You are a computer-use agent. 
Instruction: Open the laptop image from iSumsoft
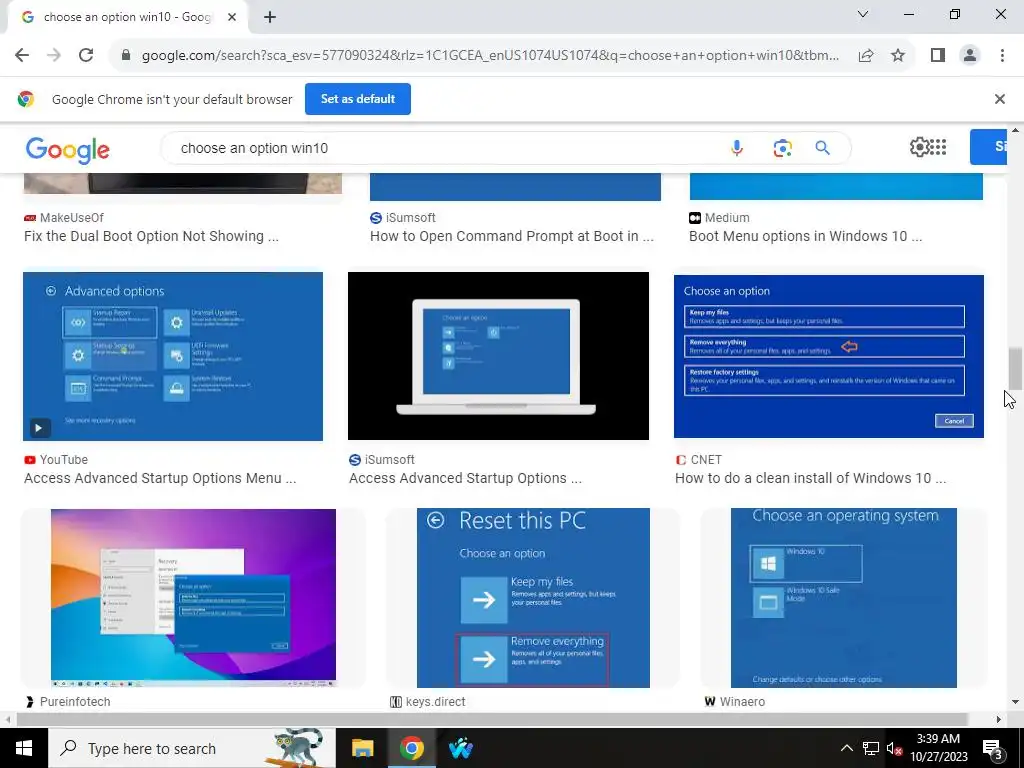pyautogui.click(x=498, y=356)
